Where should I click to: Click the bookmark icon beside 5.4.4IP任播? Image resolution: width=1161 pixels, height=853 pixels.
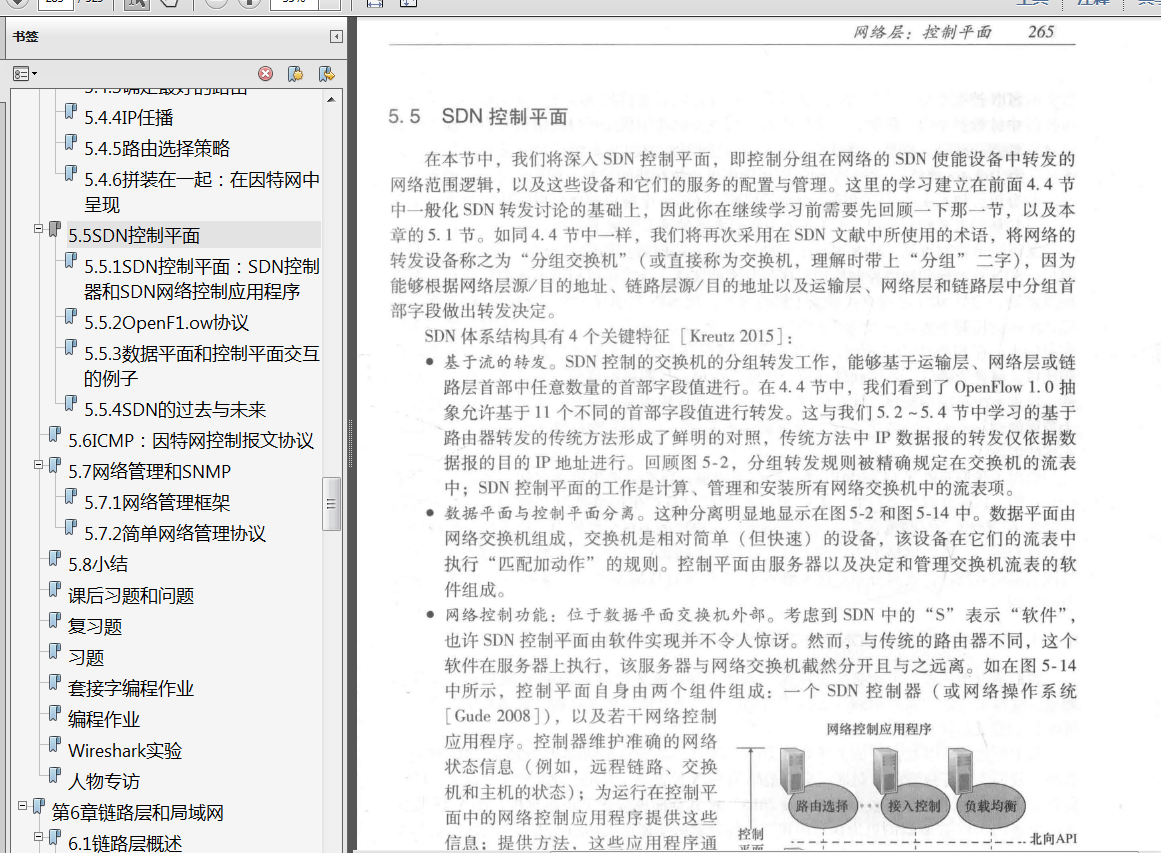point(70,111)
